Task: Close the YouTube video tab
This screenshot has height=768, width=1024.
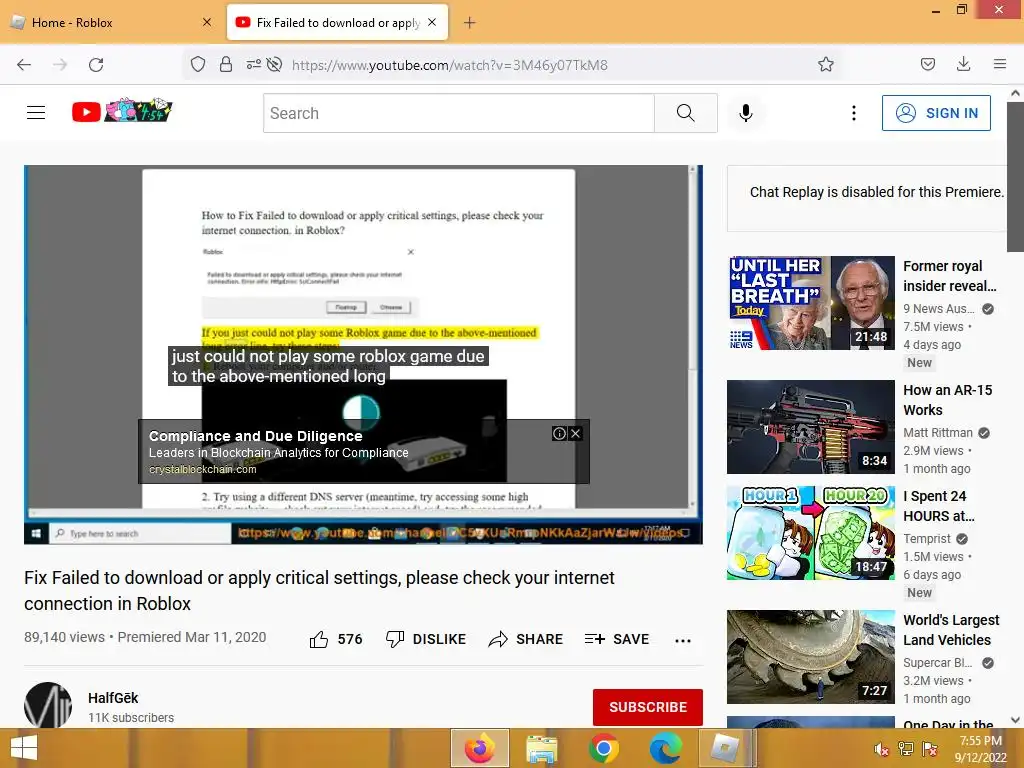Action: click(x=432, y=22)
